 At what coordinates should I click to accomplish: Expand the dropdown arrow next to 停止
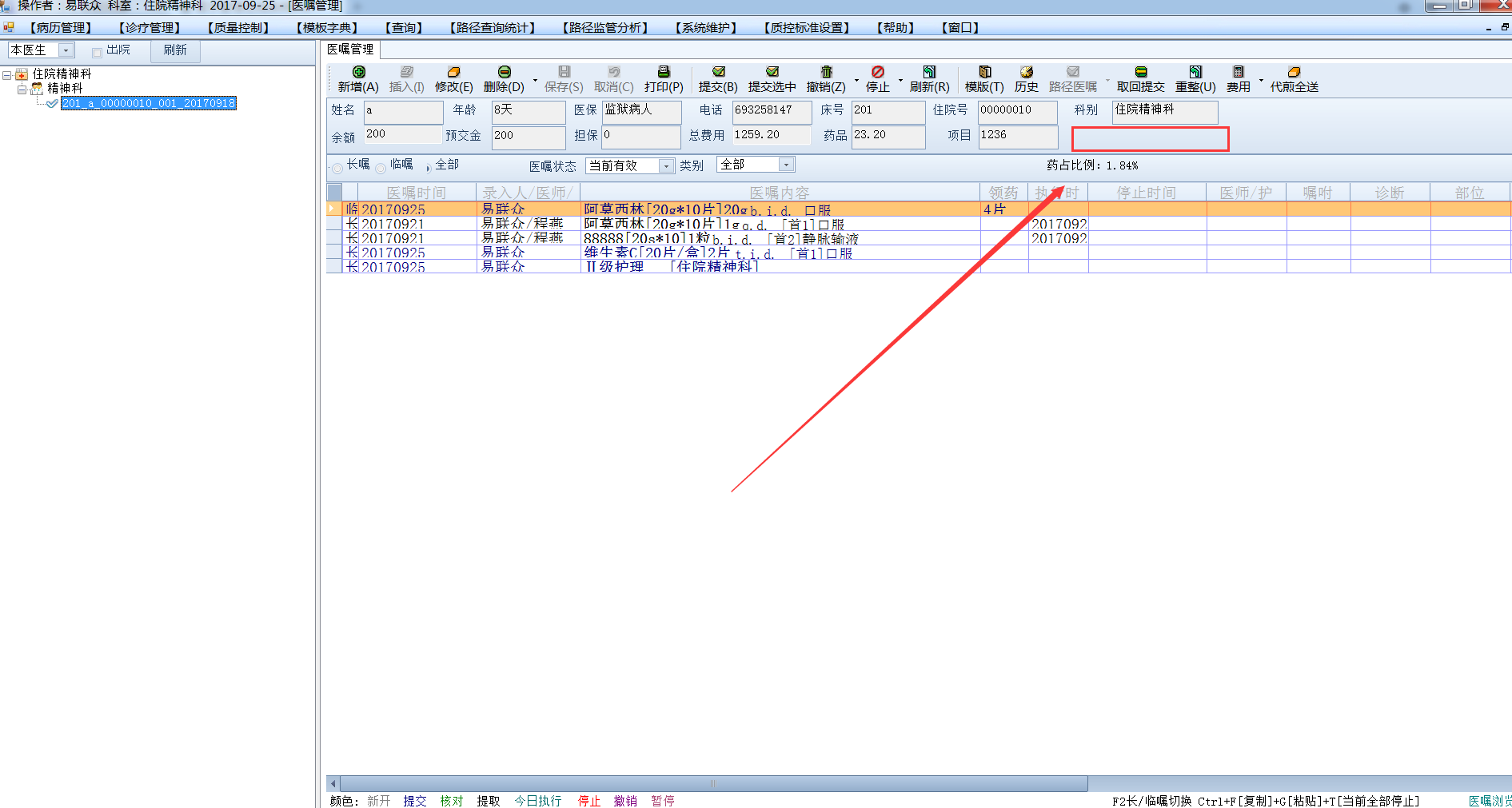click(900, 80)
